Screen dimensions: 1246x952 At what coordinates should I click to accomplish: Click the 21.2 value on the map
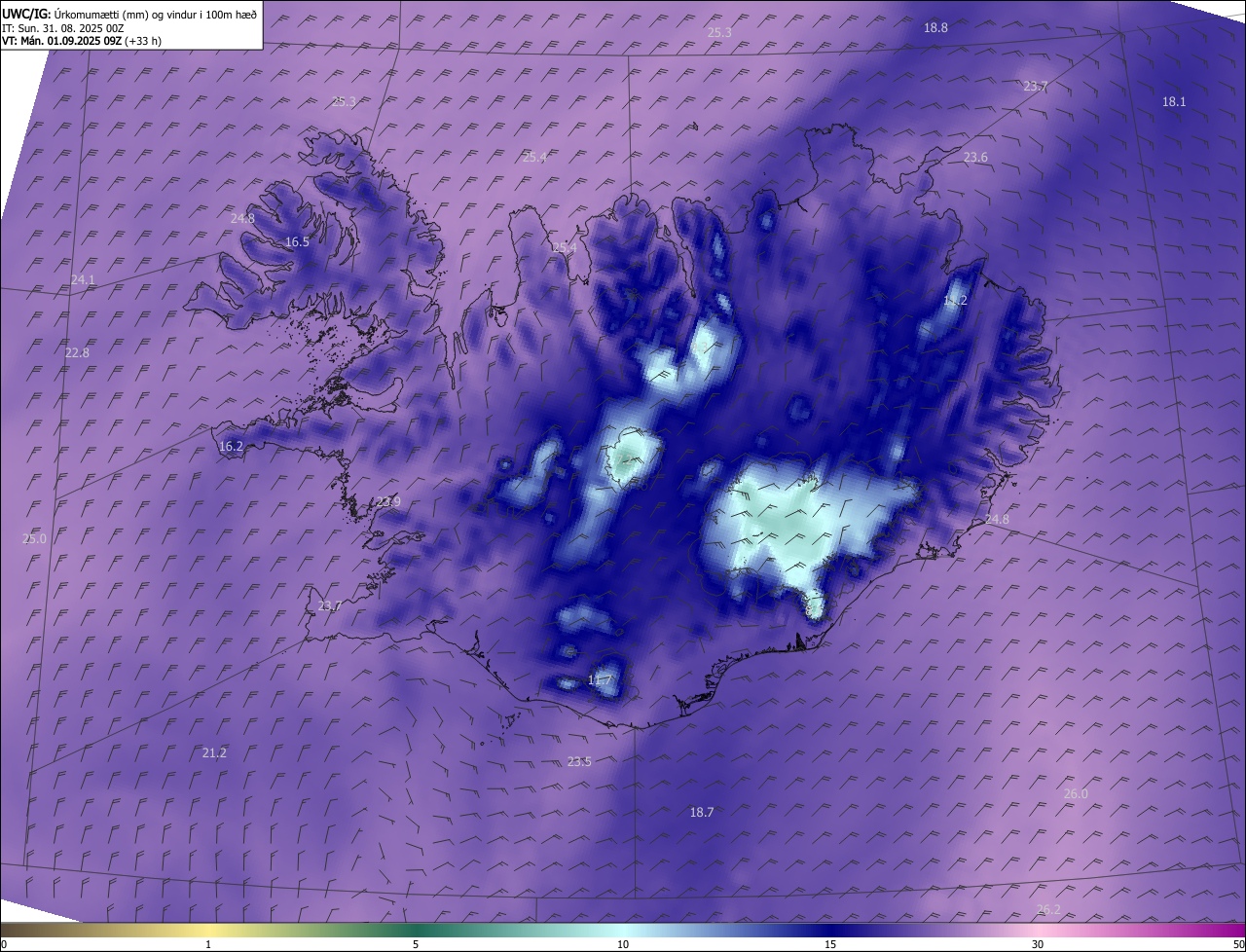(x=214, y=752)
